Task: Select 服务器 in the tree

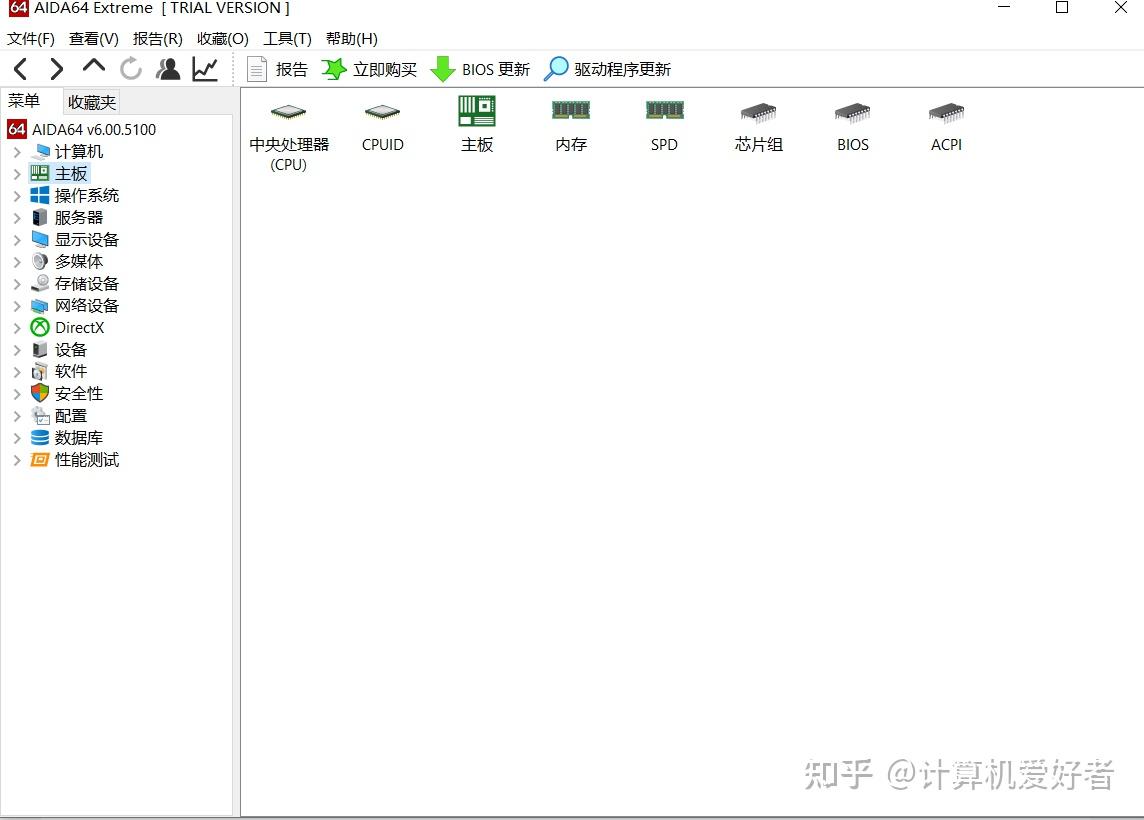Action: 67,217
